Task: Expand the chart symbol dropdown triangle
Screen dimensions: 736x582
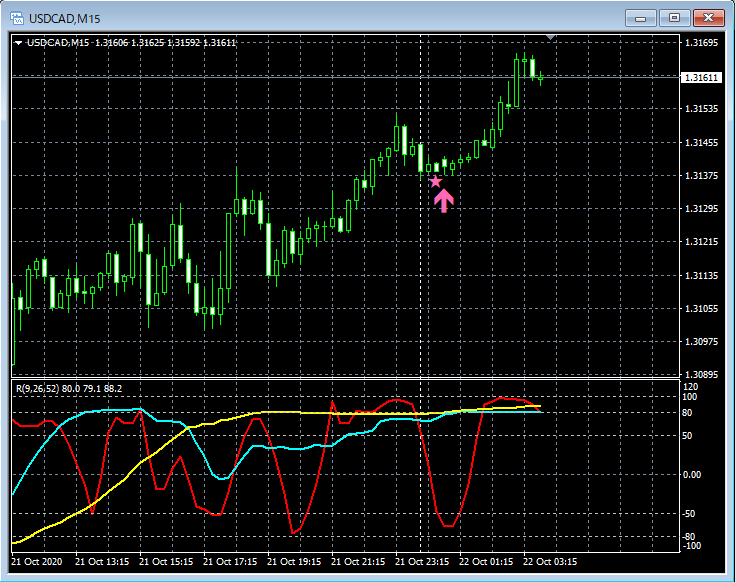Action: coord(18,43)
